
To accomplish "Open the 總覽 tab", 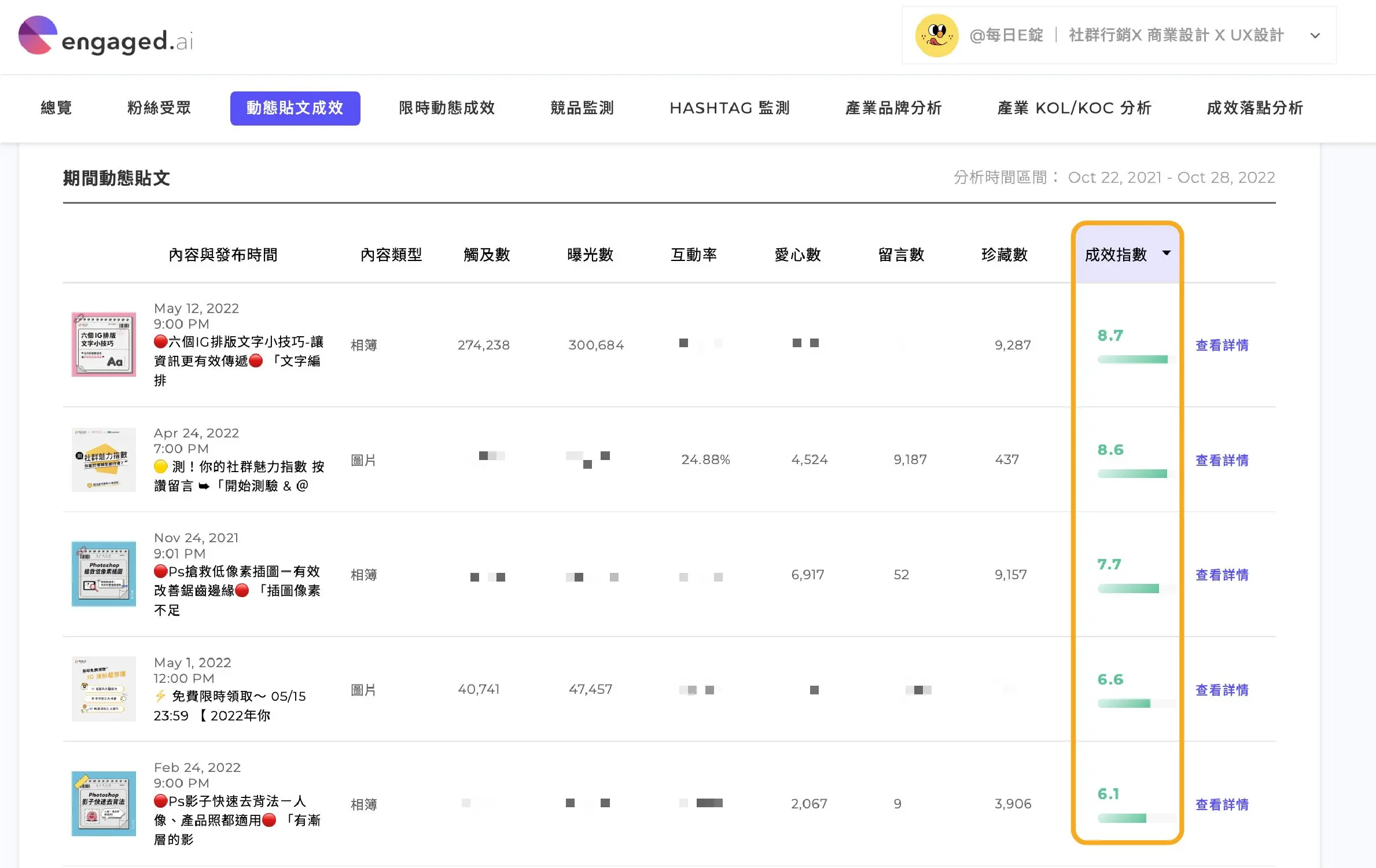I will [x=56, y=108].
